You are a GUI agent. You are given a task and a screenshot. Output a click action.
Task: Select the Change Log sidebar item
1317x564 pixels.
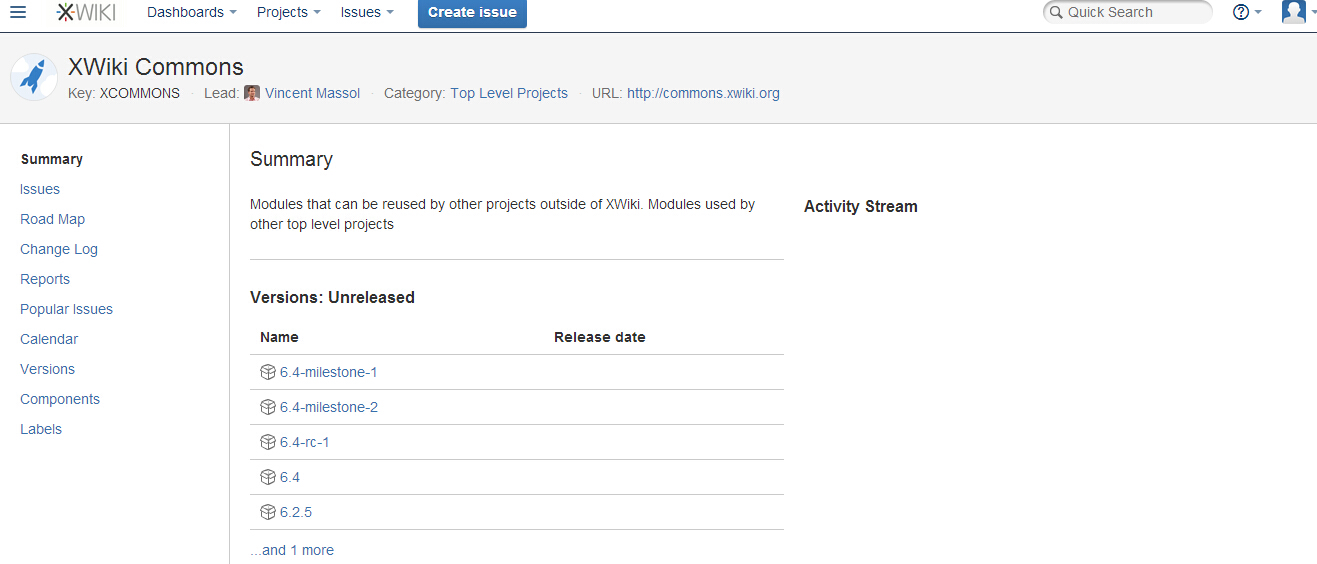[59, 249]
